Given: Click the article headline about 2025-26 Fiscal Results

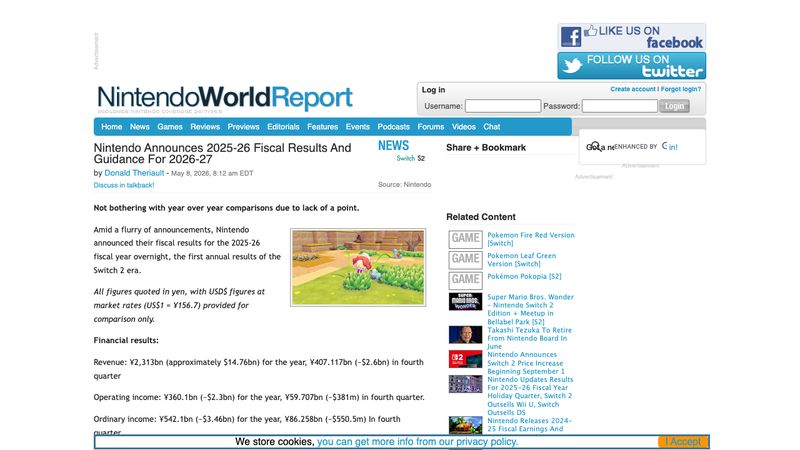Looking at the screenshot, I should point(222,153).
